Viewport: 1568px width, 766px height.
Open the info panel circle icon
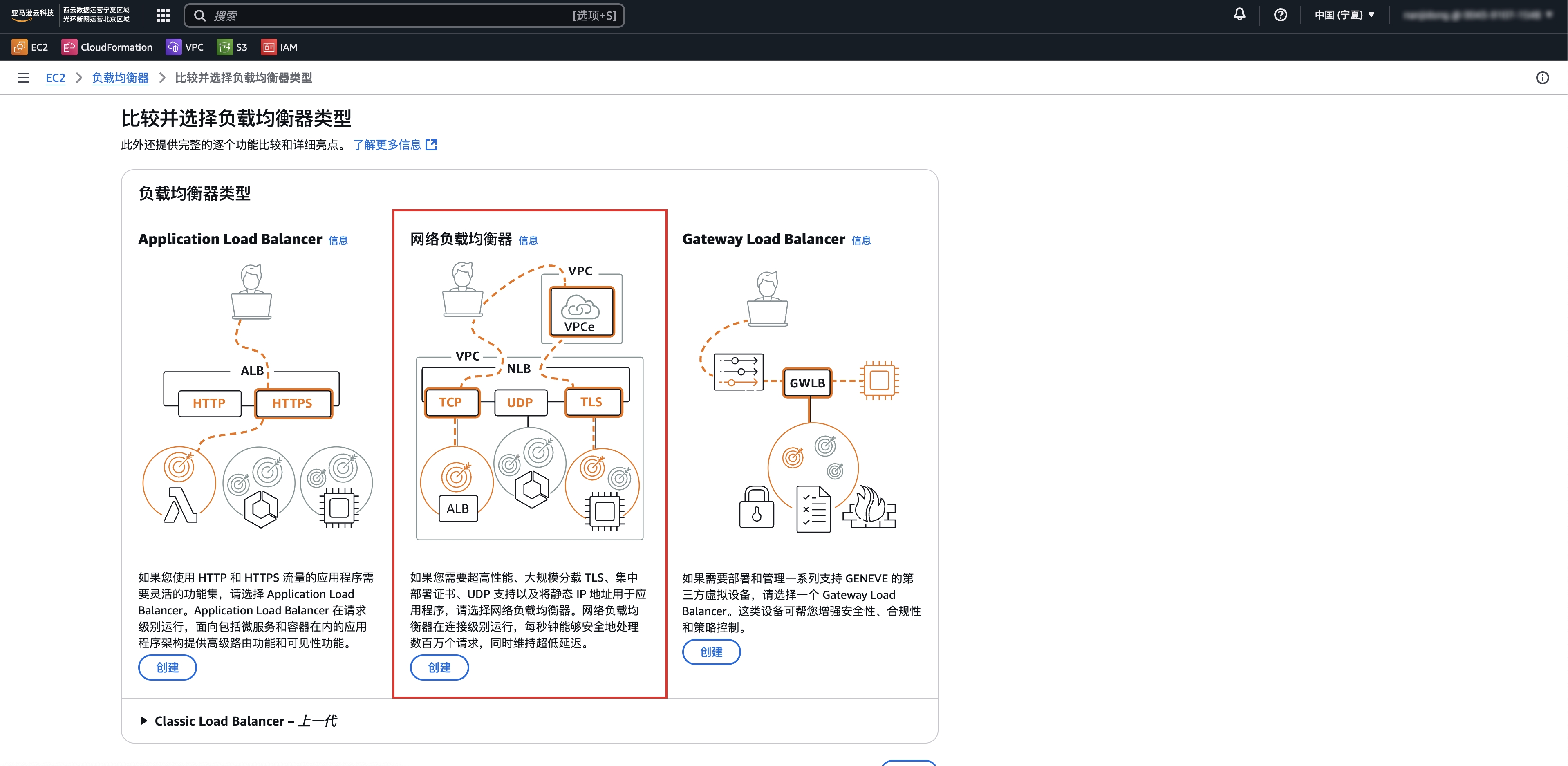1542,78
